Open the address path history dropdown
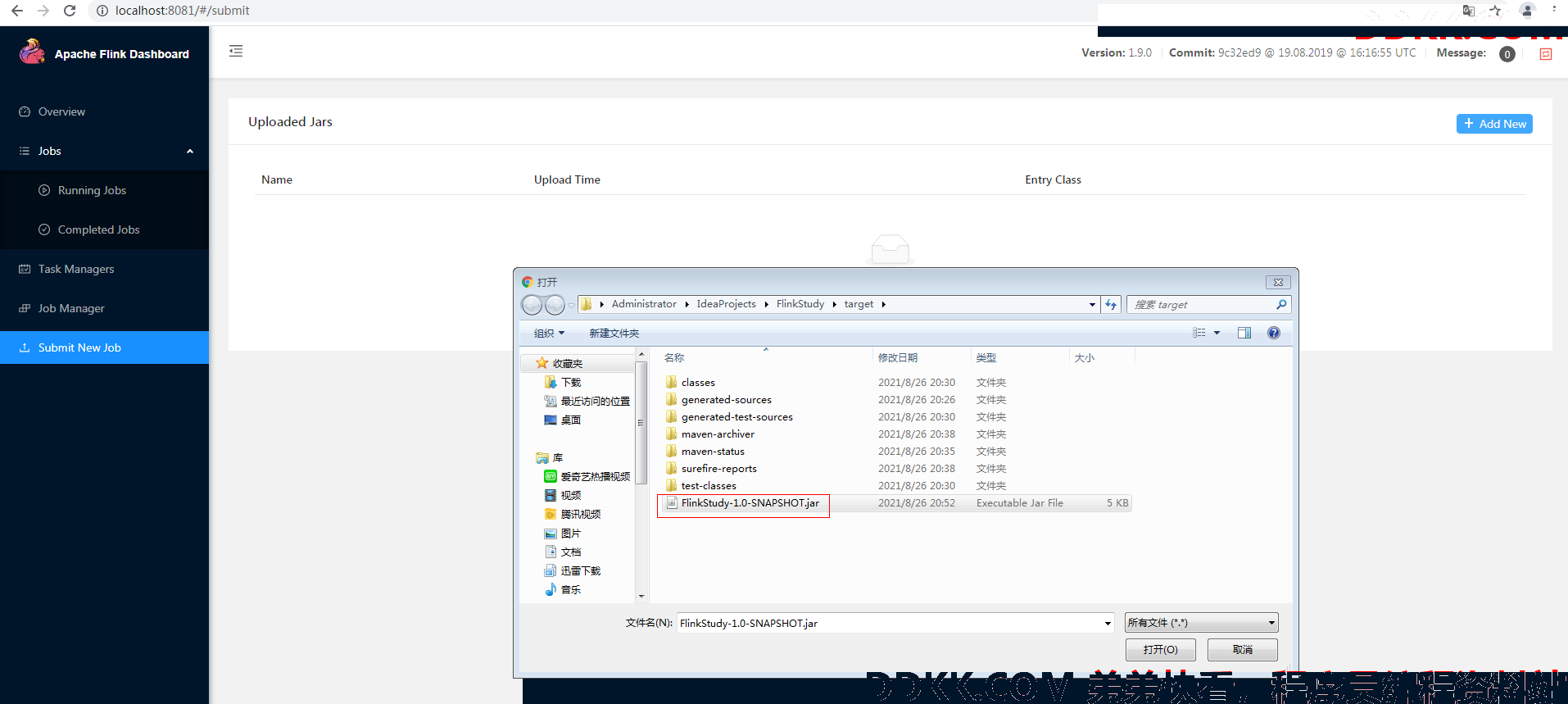The image size is (1568, 704). click(1092, 305)
